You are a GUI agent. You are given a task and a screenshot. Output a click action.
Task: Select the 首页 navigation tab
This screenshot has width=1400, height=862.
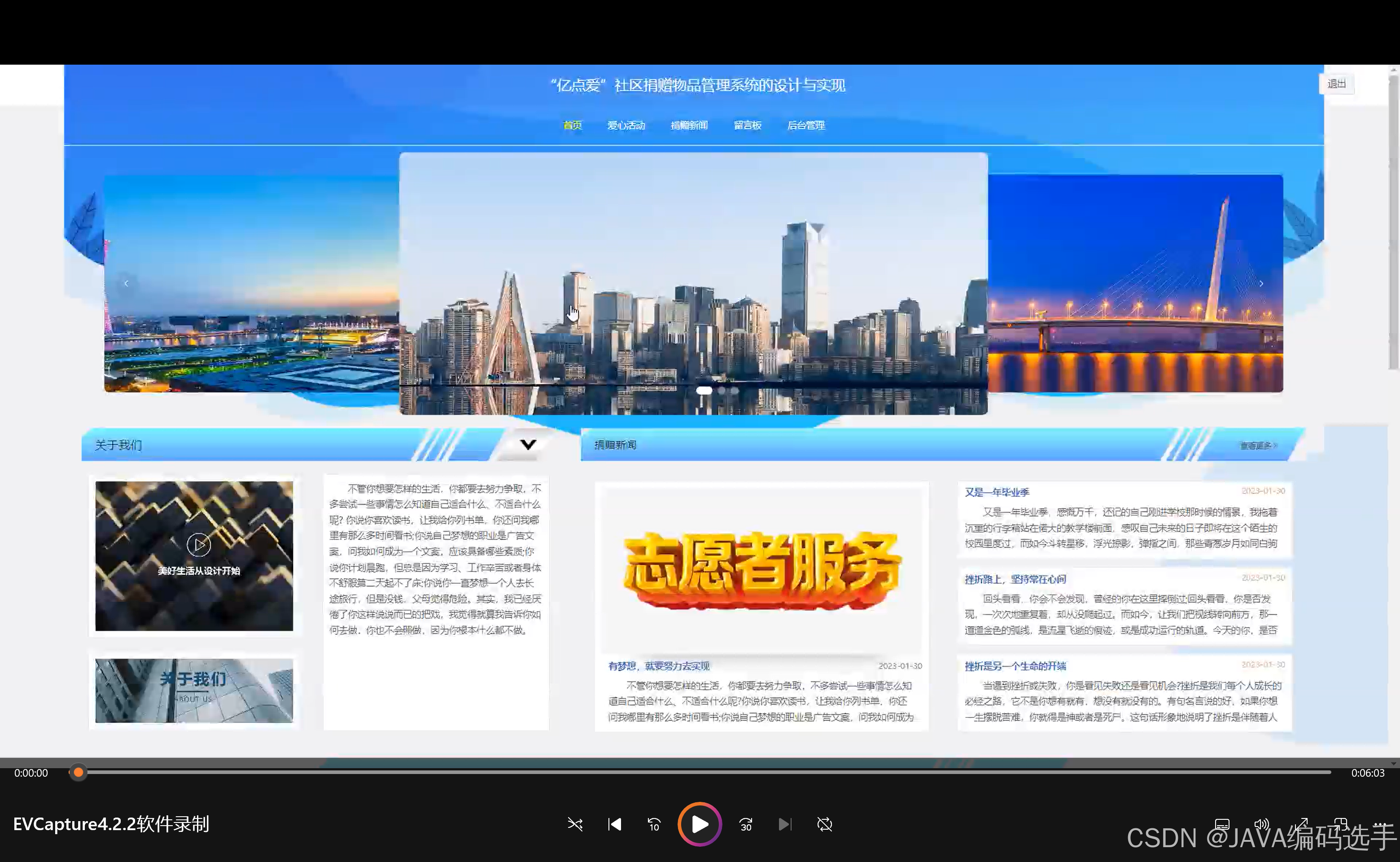tap(572, 125)
